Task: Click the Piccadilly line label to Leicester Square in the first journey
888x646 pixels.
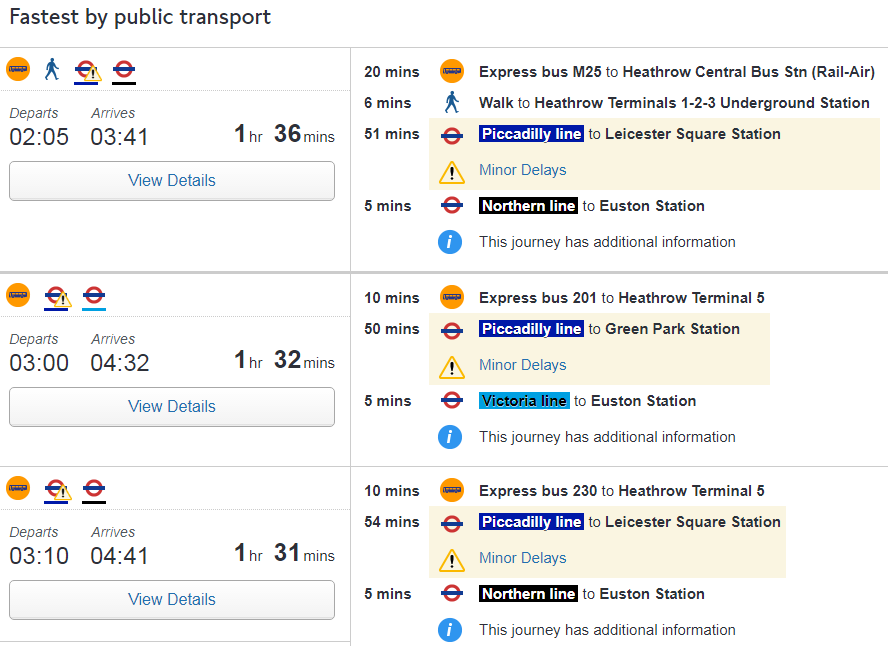Action: pyautogui.click(x=531, y=134)
